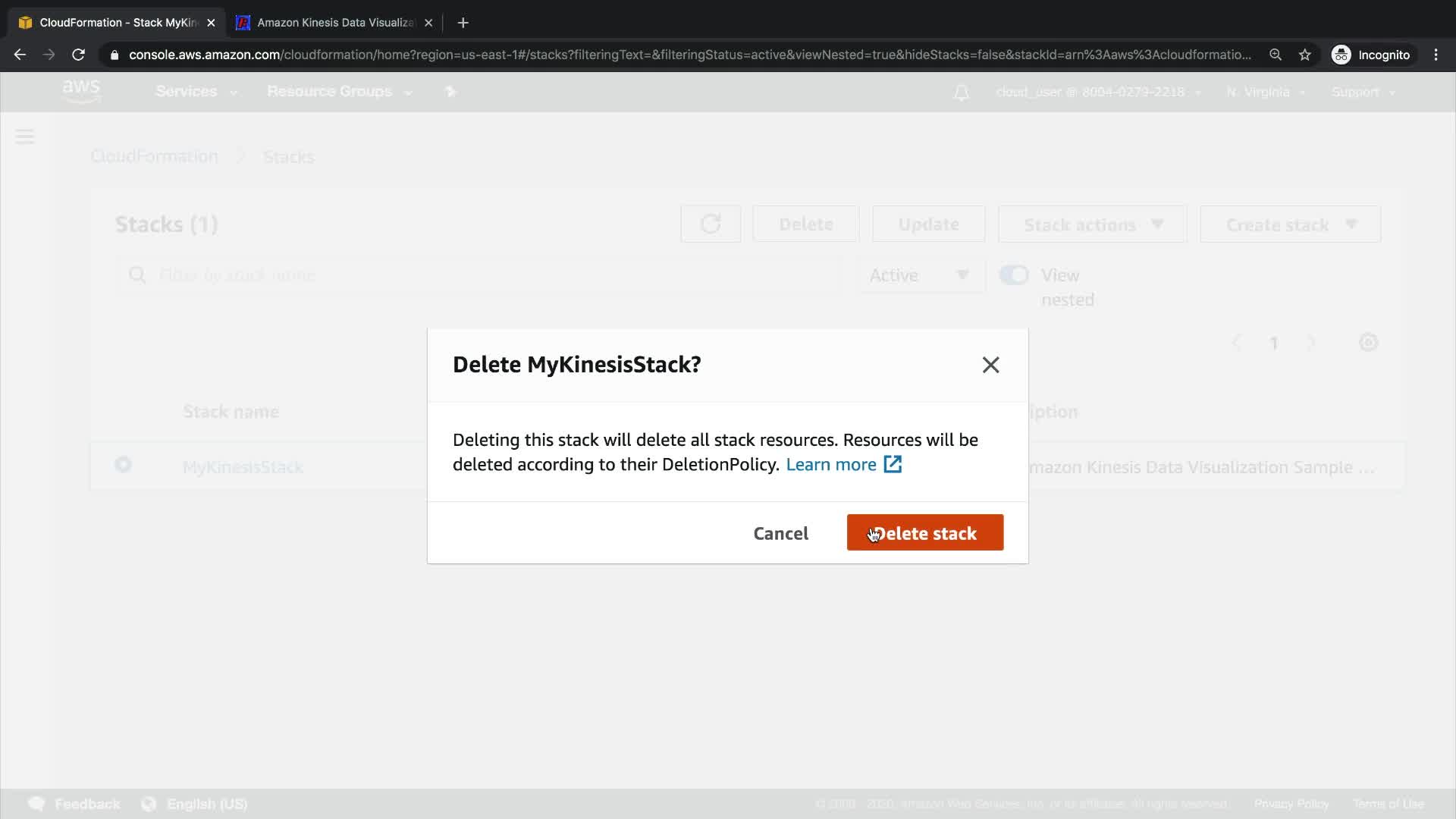Expand the Services menu
This screenshot has height=819, width=1456.
[x=196, y=92]
